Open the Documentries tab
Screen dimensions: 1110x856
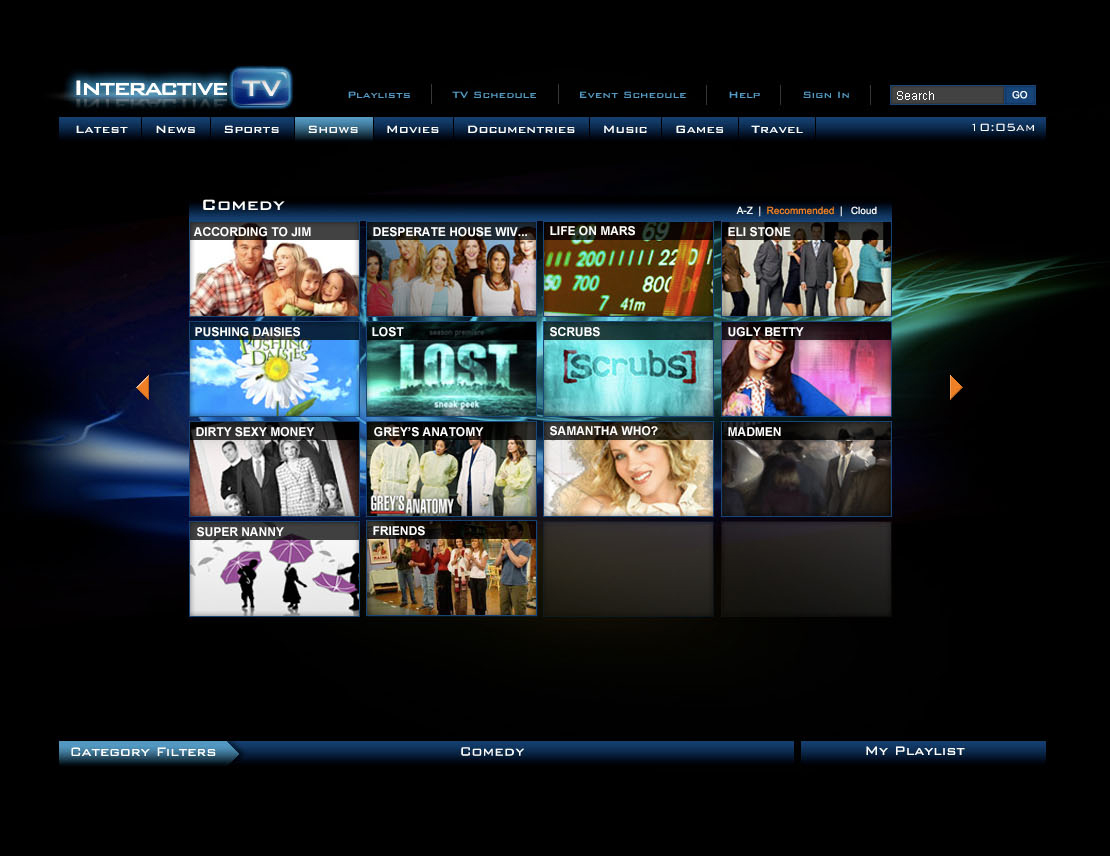(x=521, y=128)
